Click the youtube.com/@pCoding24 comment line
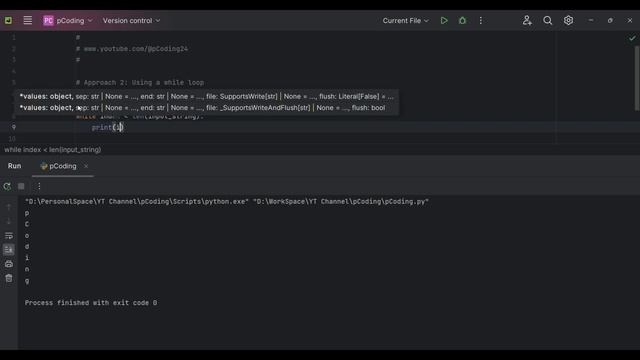The height and width of the screenshot is (360, 640). [x=131, y=49]
